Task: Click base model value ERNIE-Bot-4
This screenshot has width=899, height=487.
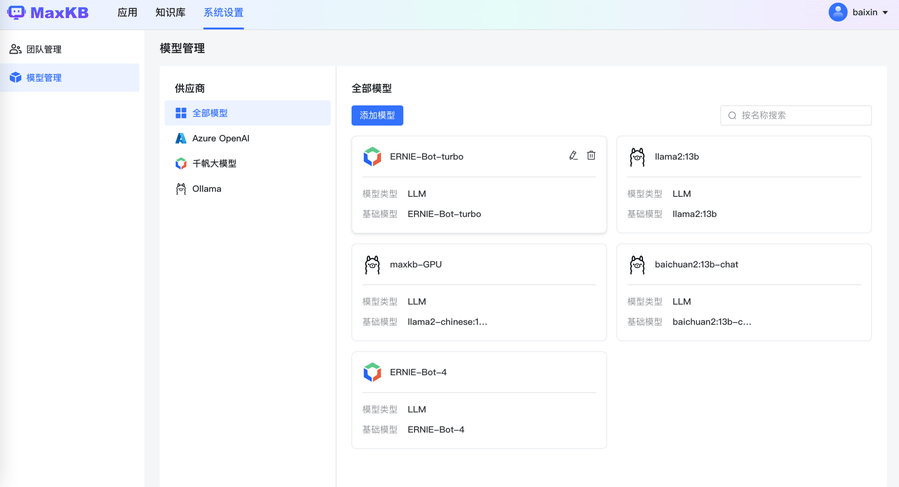Action: coord(436,430)
